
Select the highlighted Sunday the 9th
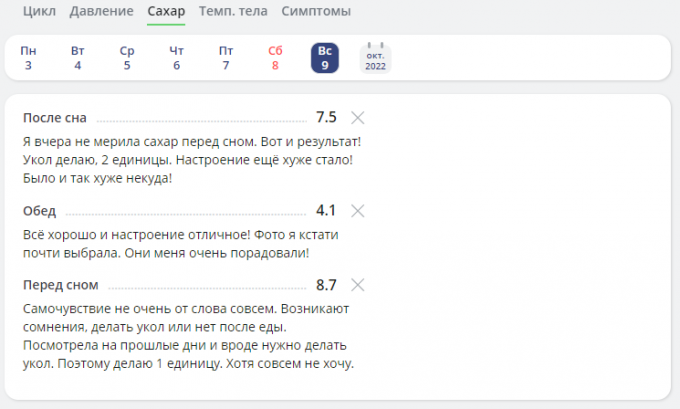point(324,58)
